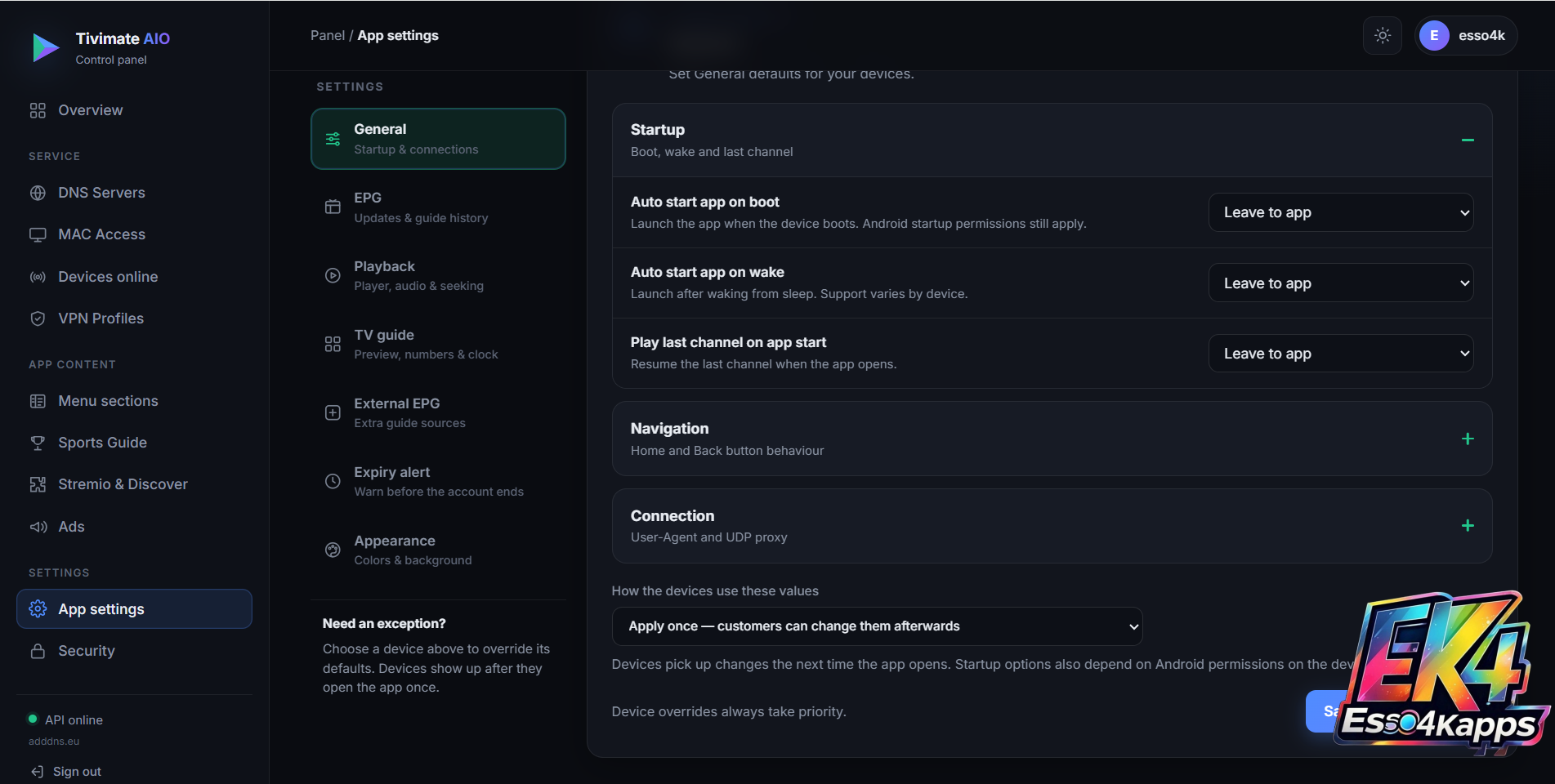Click the Sports Guide trophy icon
The height and width of the screenshot is (784, 1555).
[38, 443]
